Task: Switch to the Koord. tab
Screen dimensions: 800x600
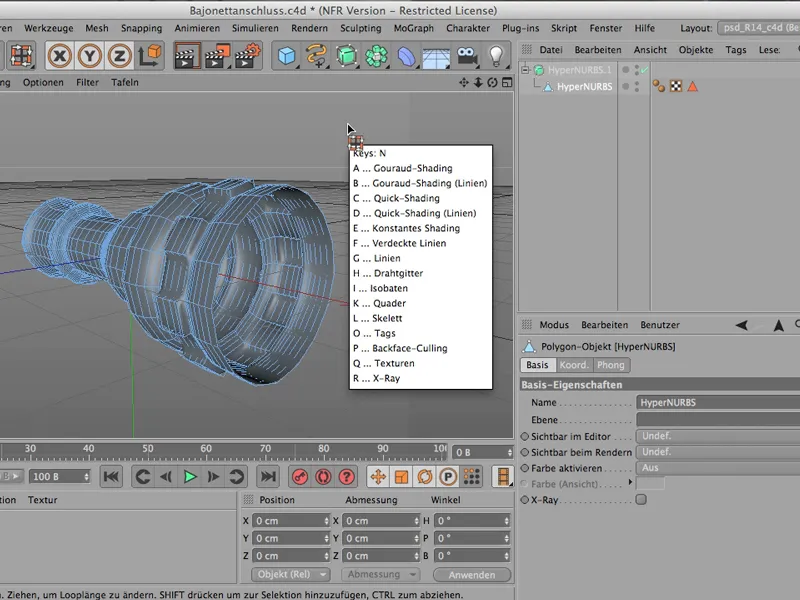Action: tap(574, 365)
